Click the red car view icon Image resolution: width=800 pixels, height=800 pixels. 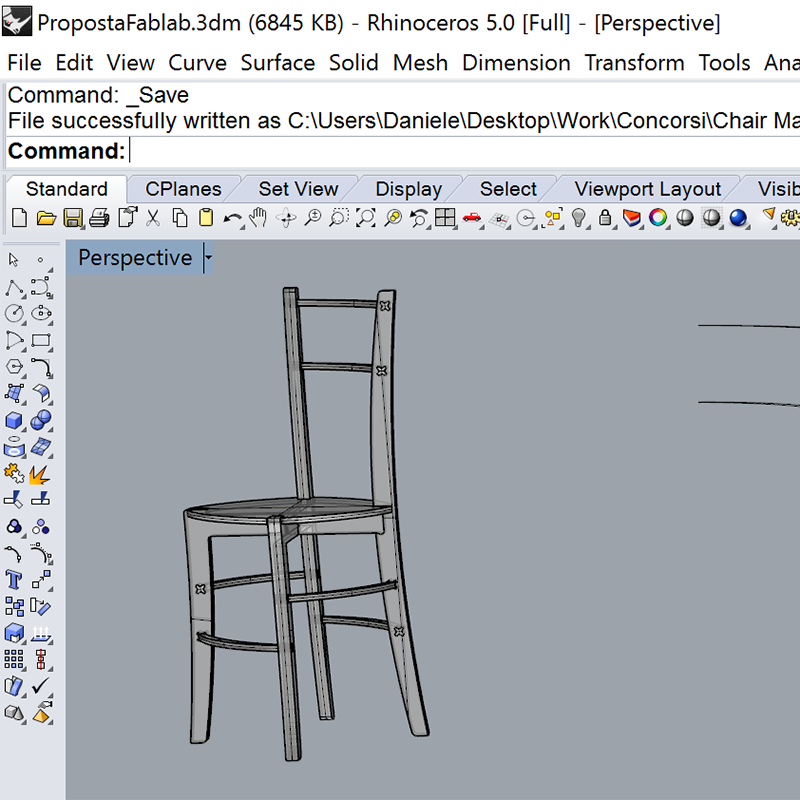point(472,218)
